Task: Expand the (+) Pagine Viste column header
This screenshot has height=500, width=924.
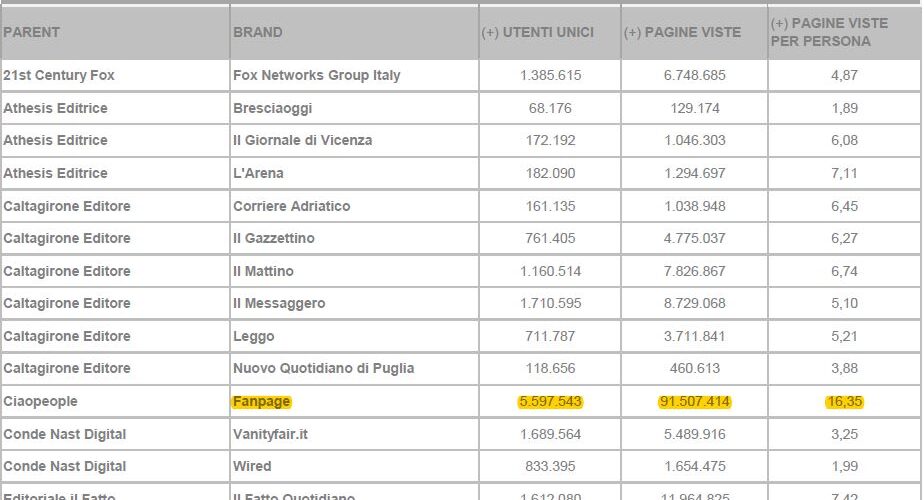Action: [x=682, y=32]
